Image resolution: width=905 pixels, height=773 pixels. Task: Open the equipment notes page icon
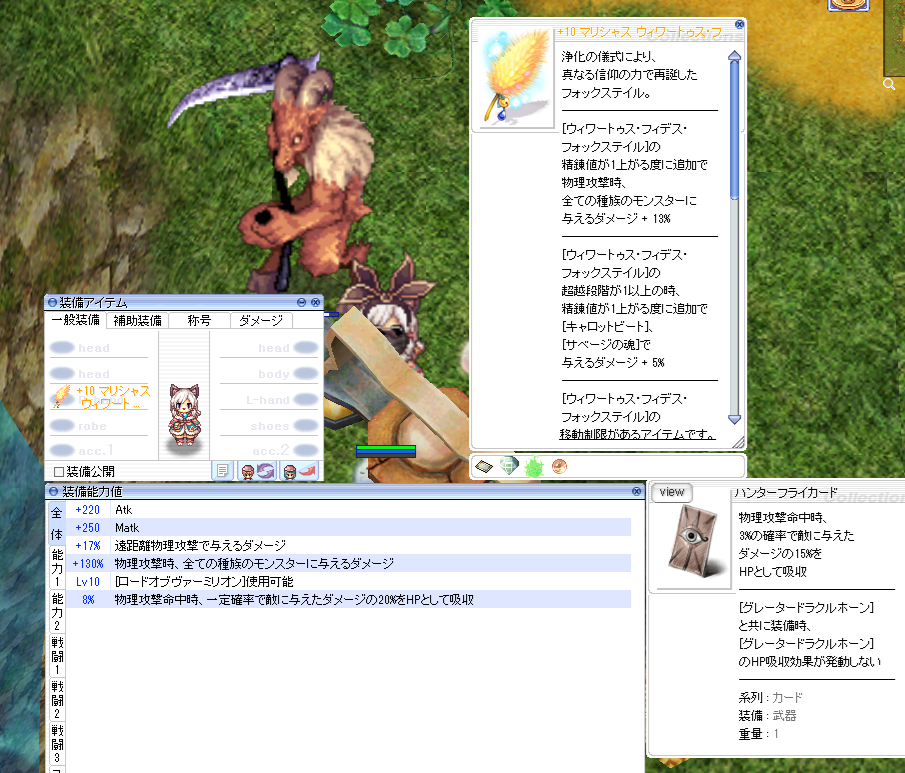pos(223,471)
